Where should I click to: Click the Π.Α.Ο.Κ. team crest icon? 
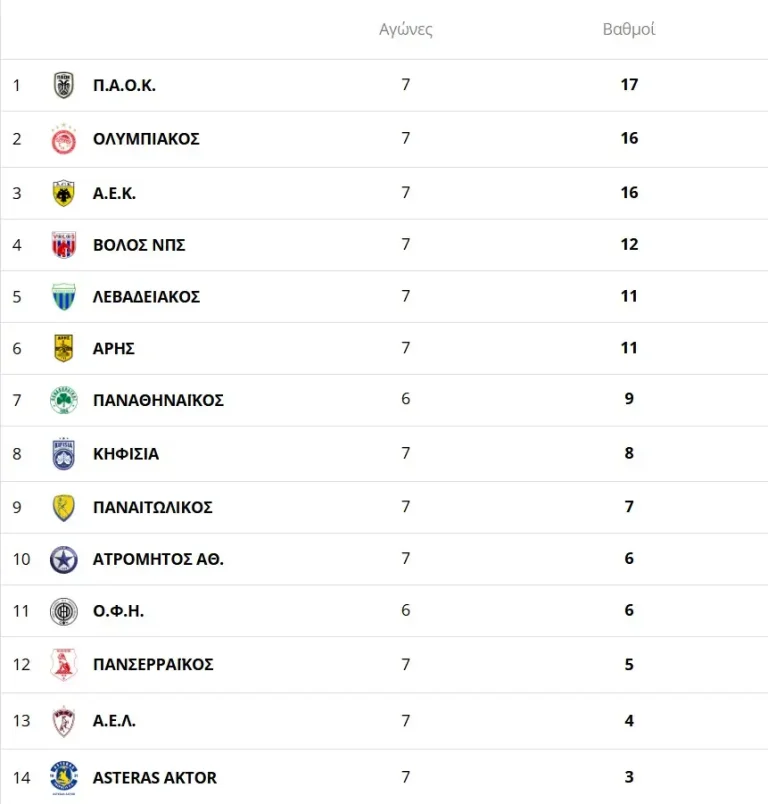click(x=64, y=85)
